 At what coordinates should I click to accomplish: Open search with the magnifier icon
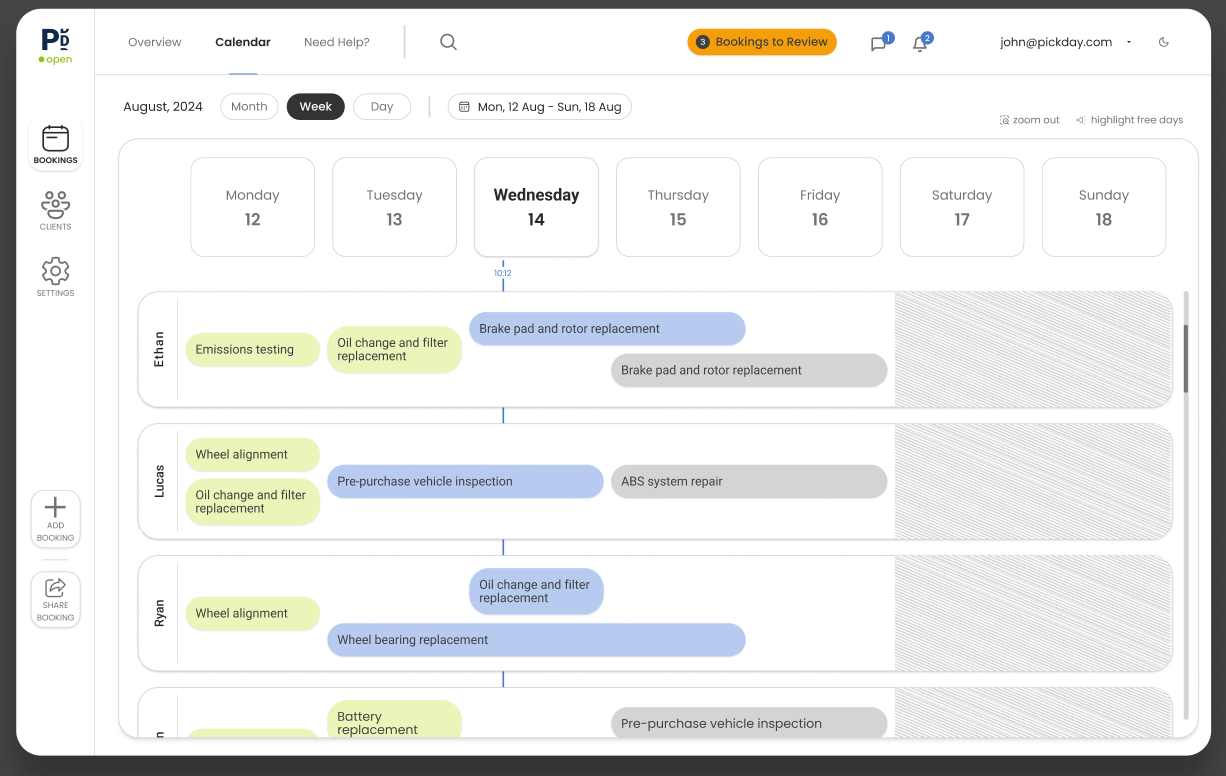pos(448,42)
